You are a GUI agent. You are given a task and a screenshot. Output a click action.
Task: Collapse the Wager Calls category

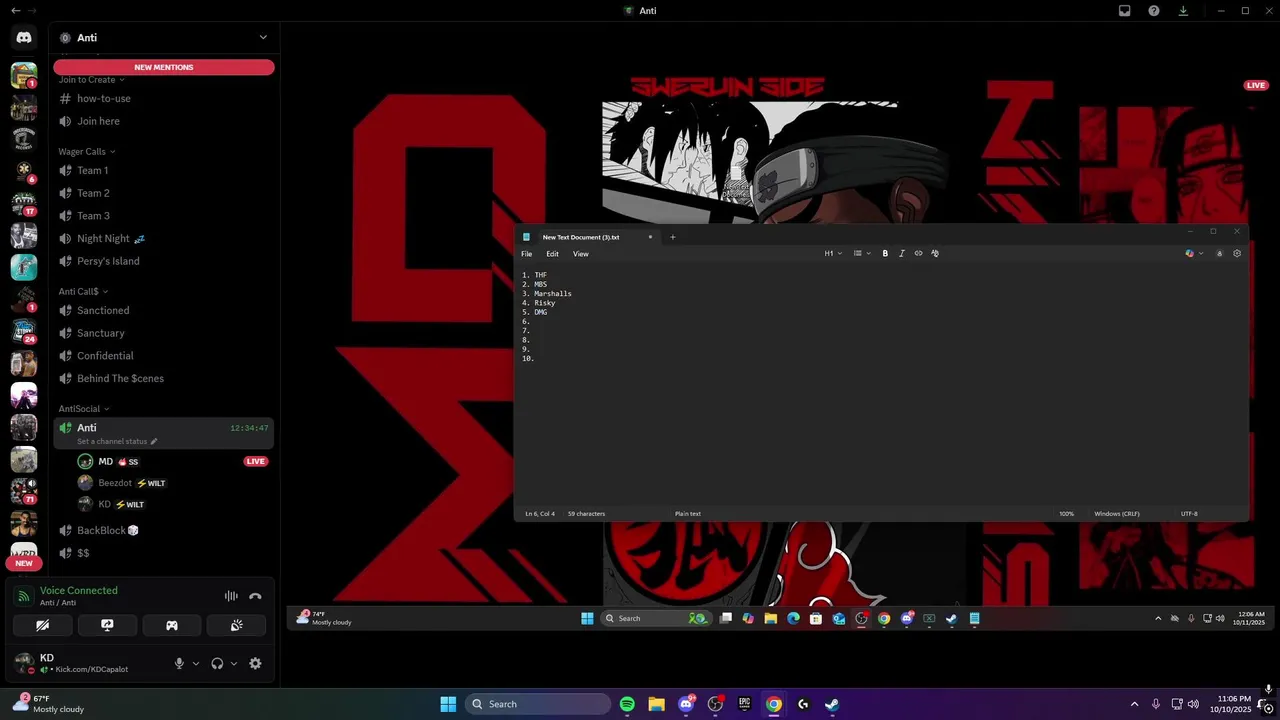click(x=87, y=152)
